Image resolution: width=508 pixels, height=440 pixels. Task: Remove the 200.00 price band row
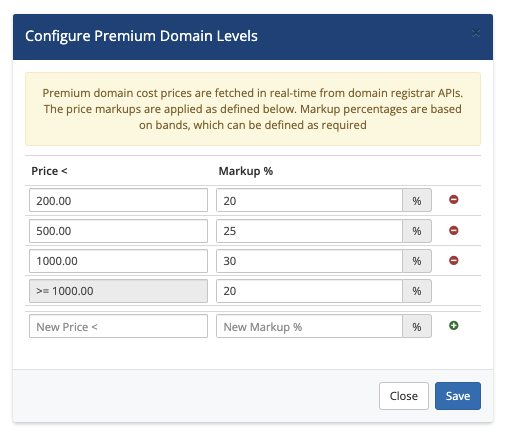[453, 200]
